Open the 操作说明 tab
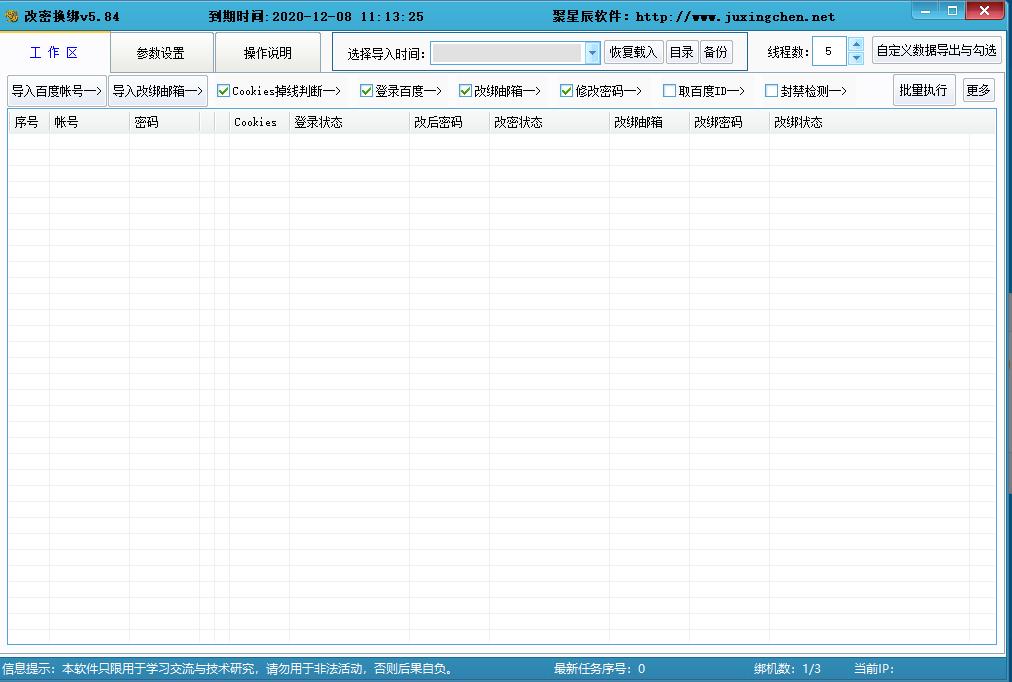Image resolution: width=1012 pixels, height=682 pixels. 266,53
